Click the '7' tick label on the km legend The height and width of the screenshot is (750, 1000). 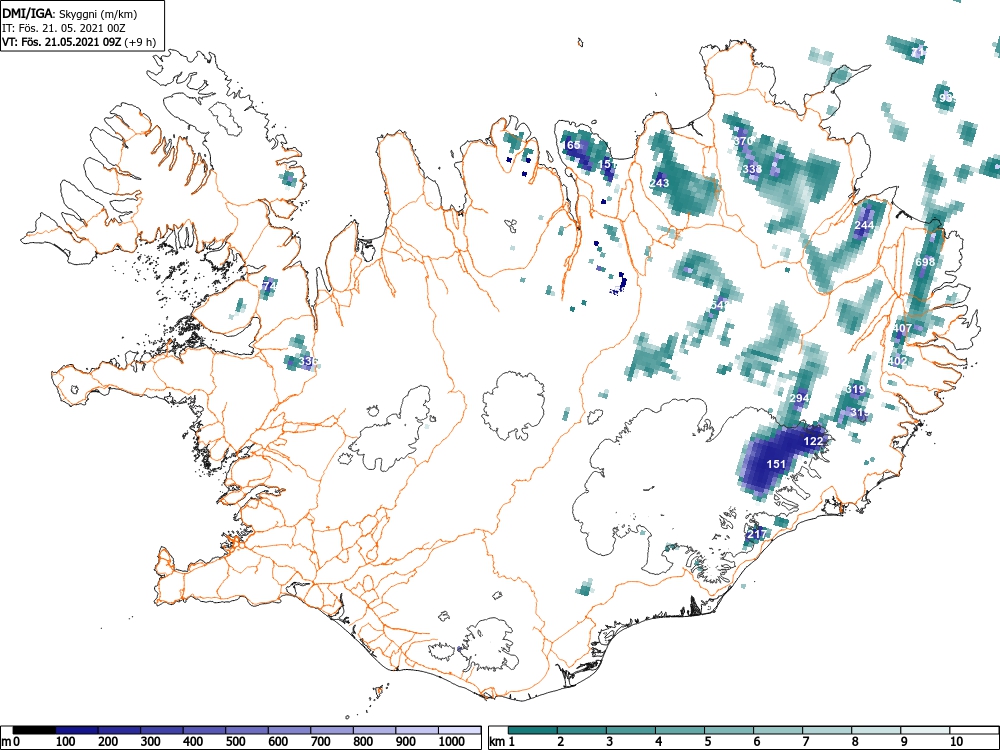[x=805, y=742]
